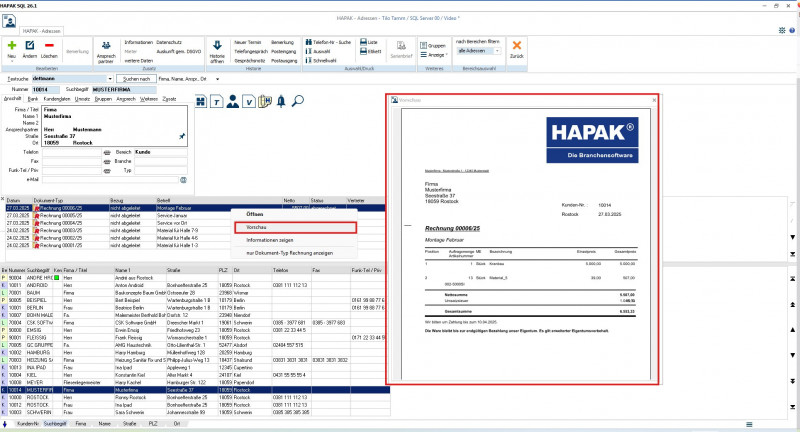The height and width of the screenshot is (432, 800).
Task: Choose 'Informationen zeigen' in context menu
Action: [269, 240]
